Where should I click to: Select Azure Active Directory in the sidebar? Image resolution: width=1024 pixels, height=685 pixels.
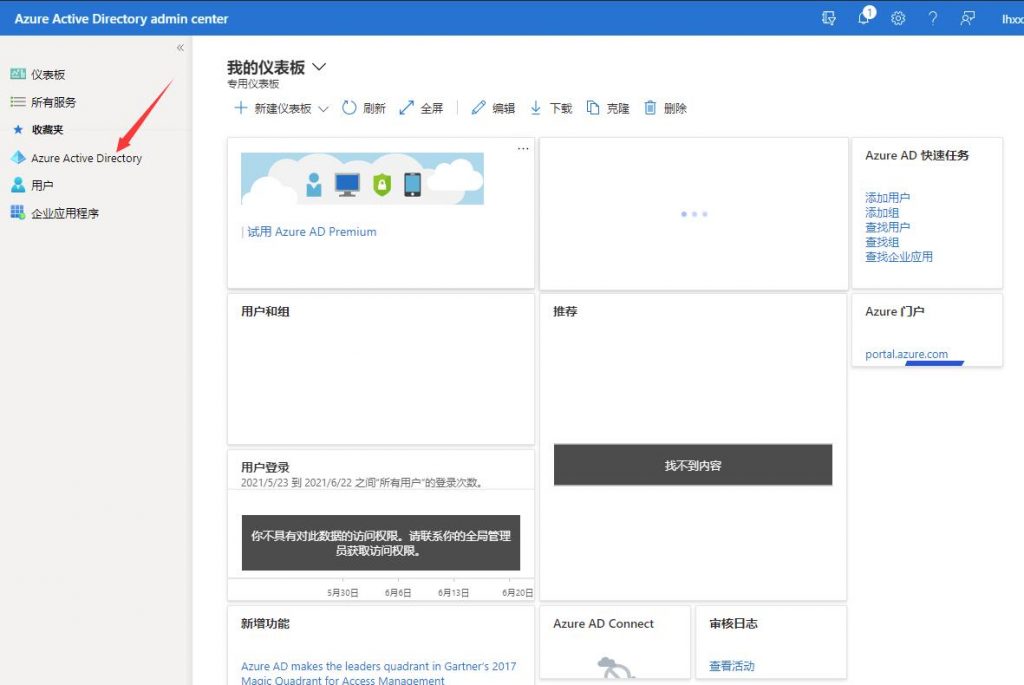(86, 158)
